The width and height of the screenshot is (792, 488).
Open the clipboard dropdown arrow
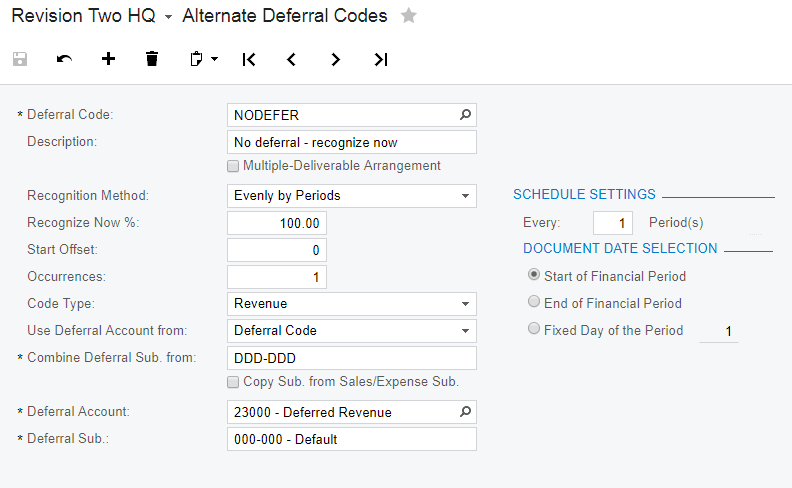pyautogui.click(x=215, y=59)
